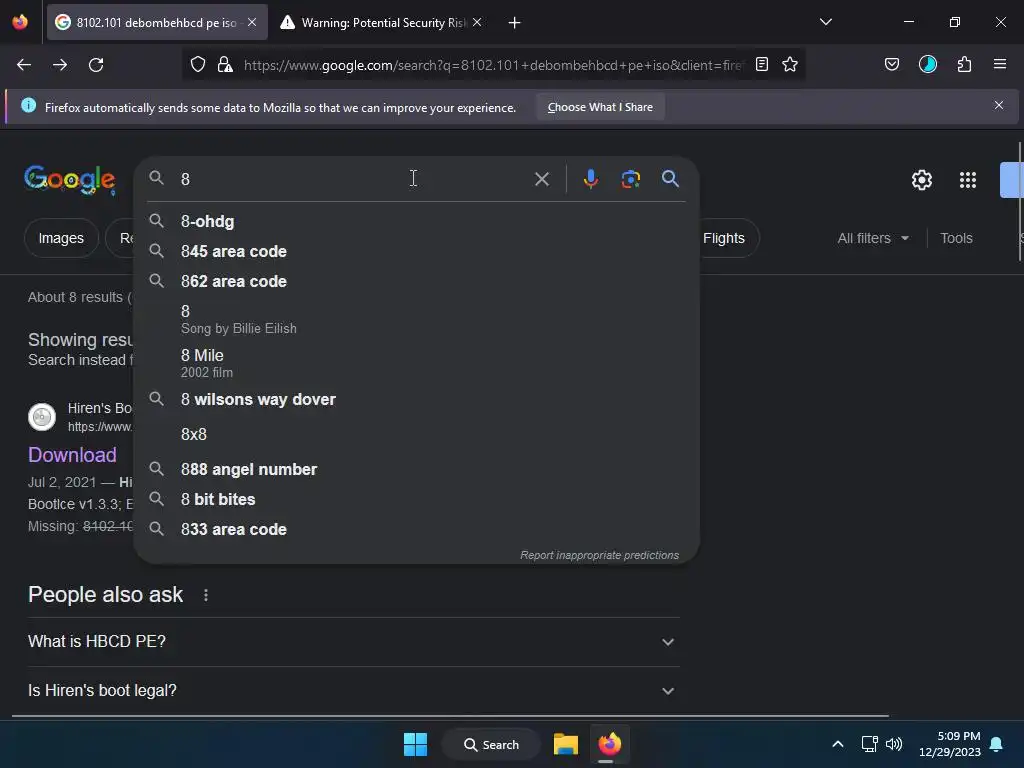Screen dimensions: 1024x768
Task: Clear the search box text
Action: [x=542, y=179]
